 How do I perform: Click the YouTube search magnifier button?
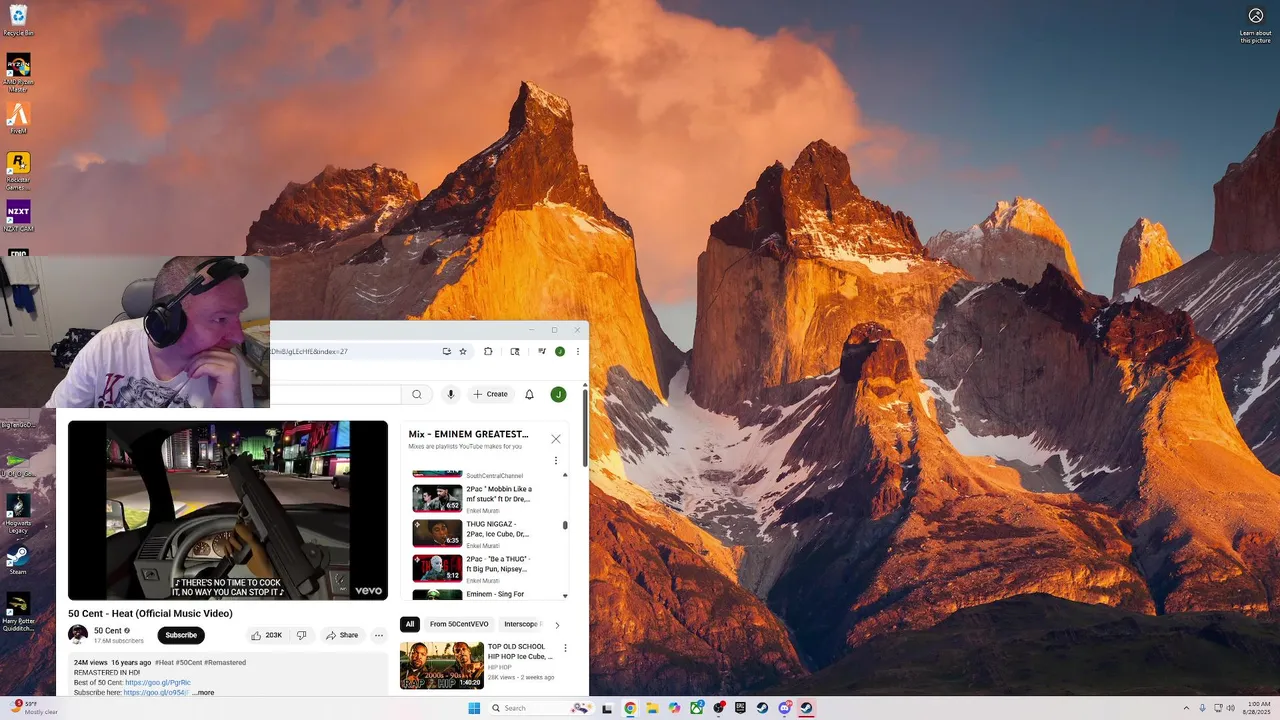tap(417, 394)
